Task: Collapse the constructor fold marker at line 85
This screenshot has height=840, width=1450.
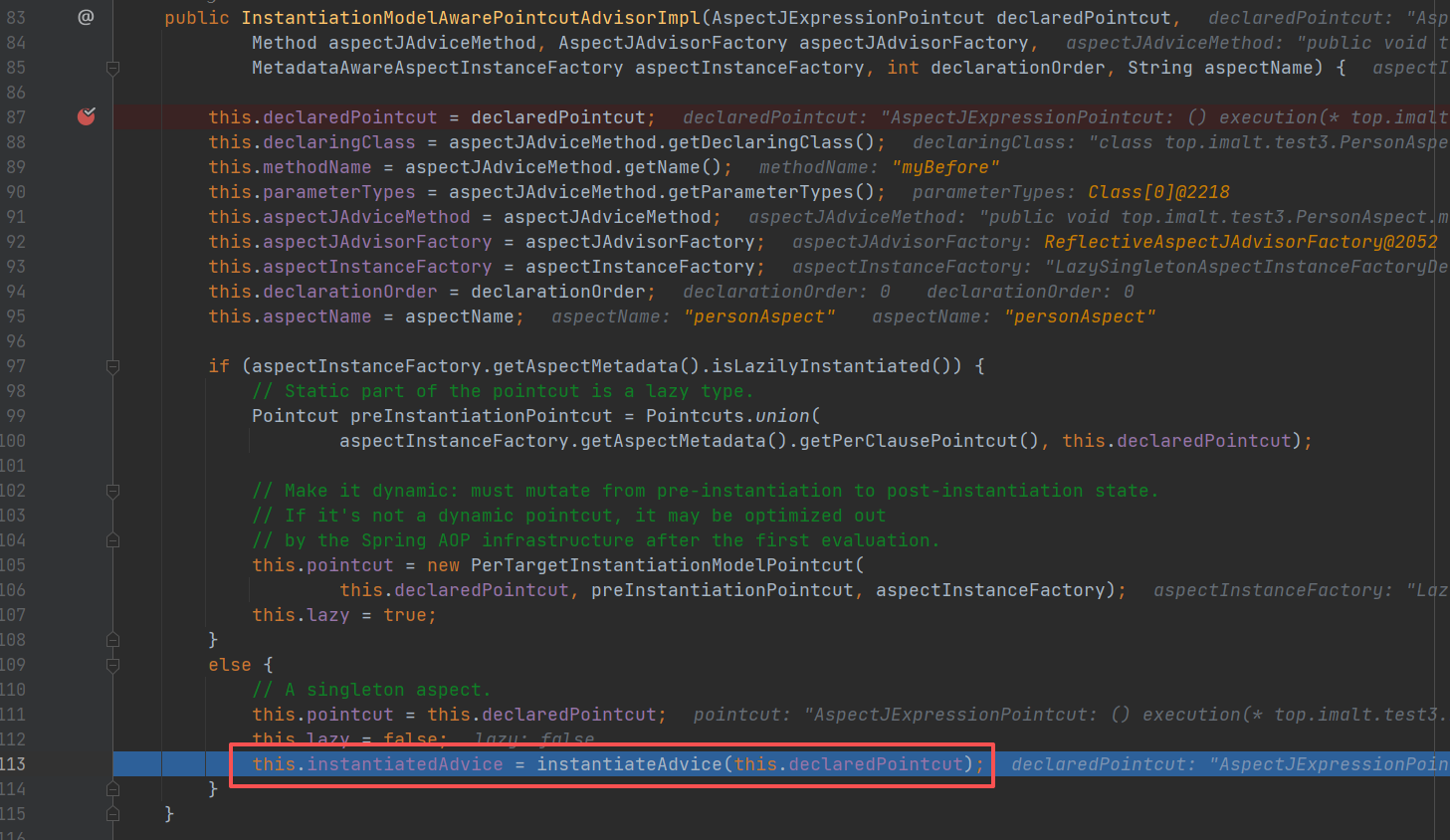Action: (112, 68)
